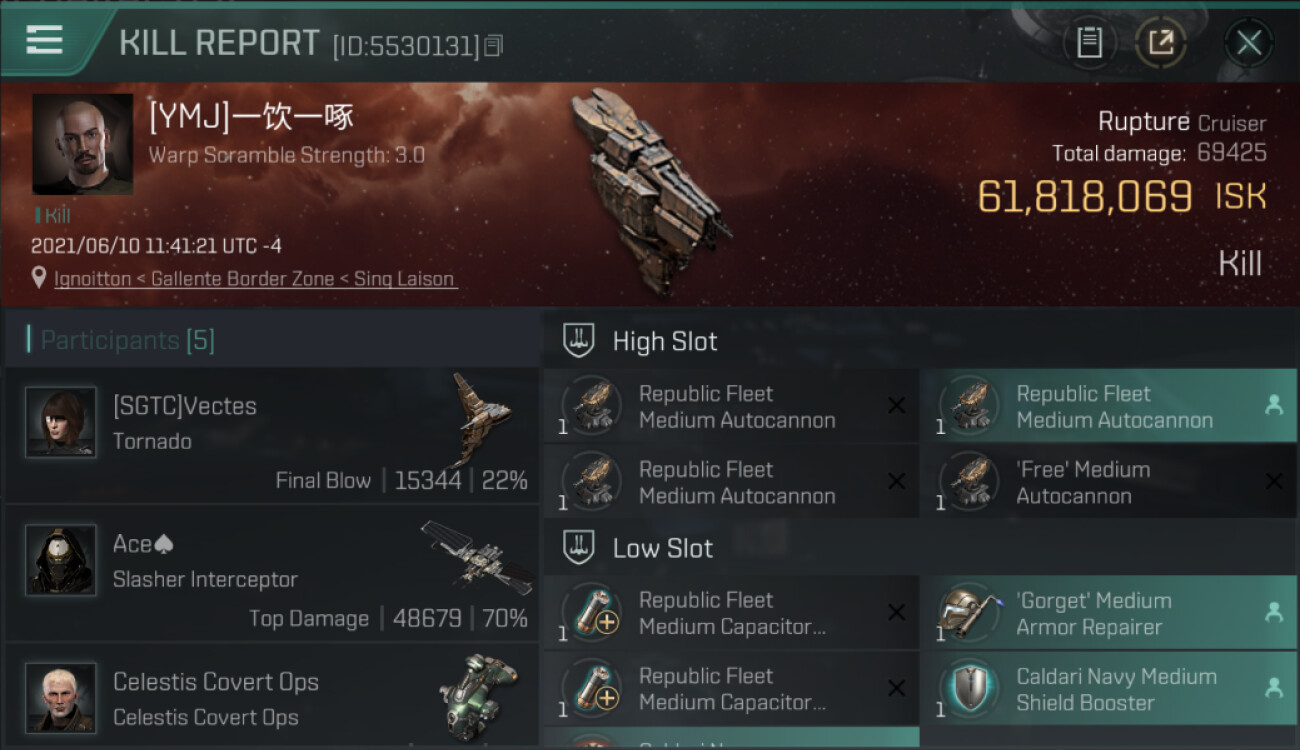Click the High Slot section header

pyautogui.click(x=664, y=341)
